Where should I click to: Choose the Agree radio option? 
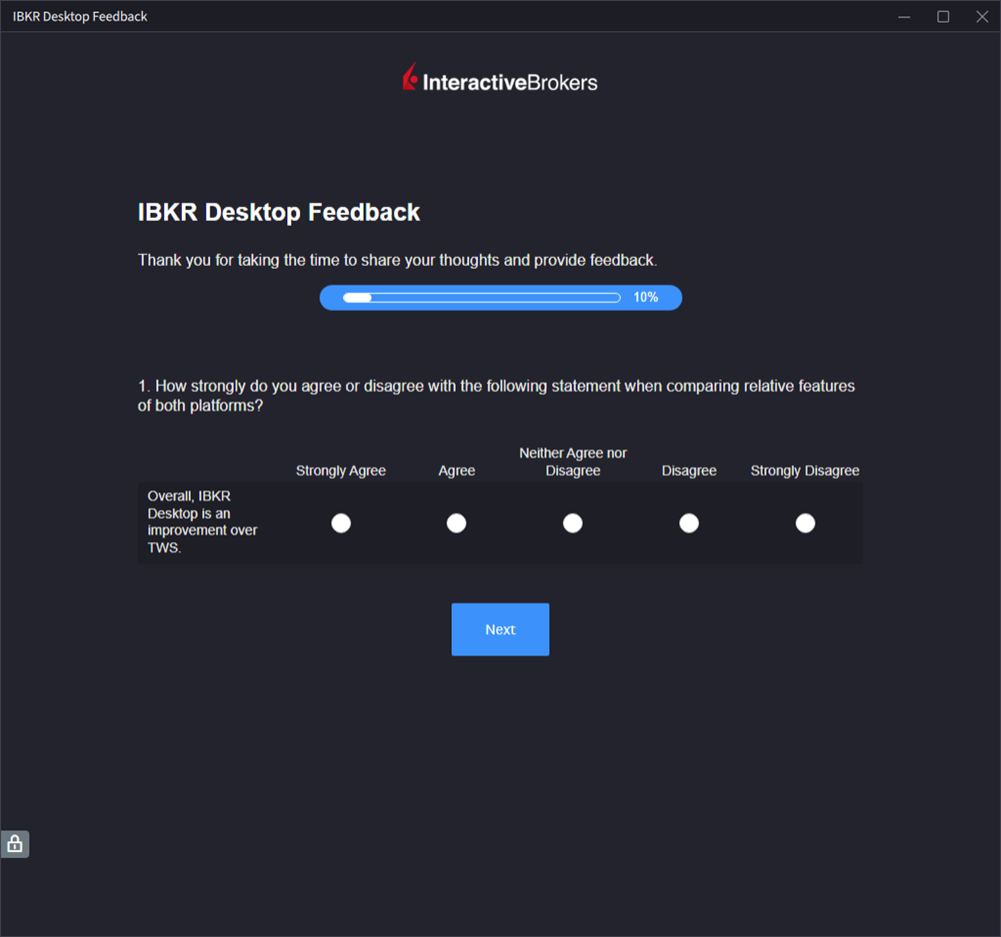point(456,523)
